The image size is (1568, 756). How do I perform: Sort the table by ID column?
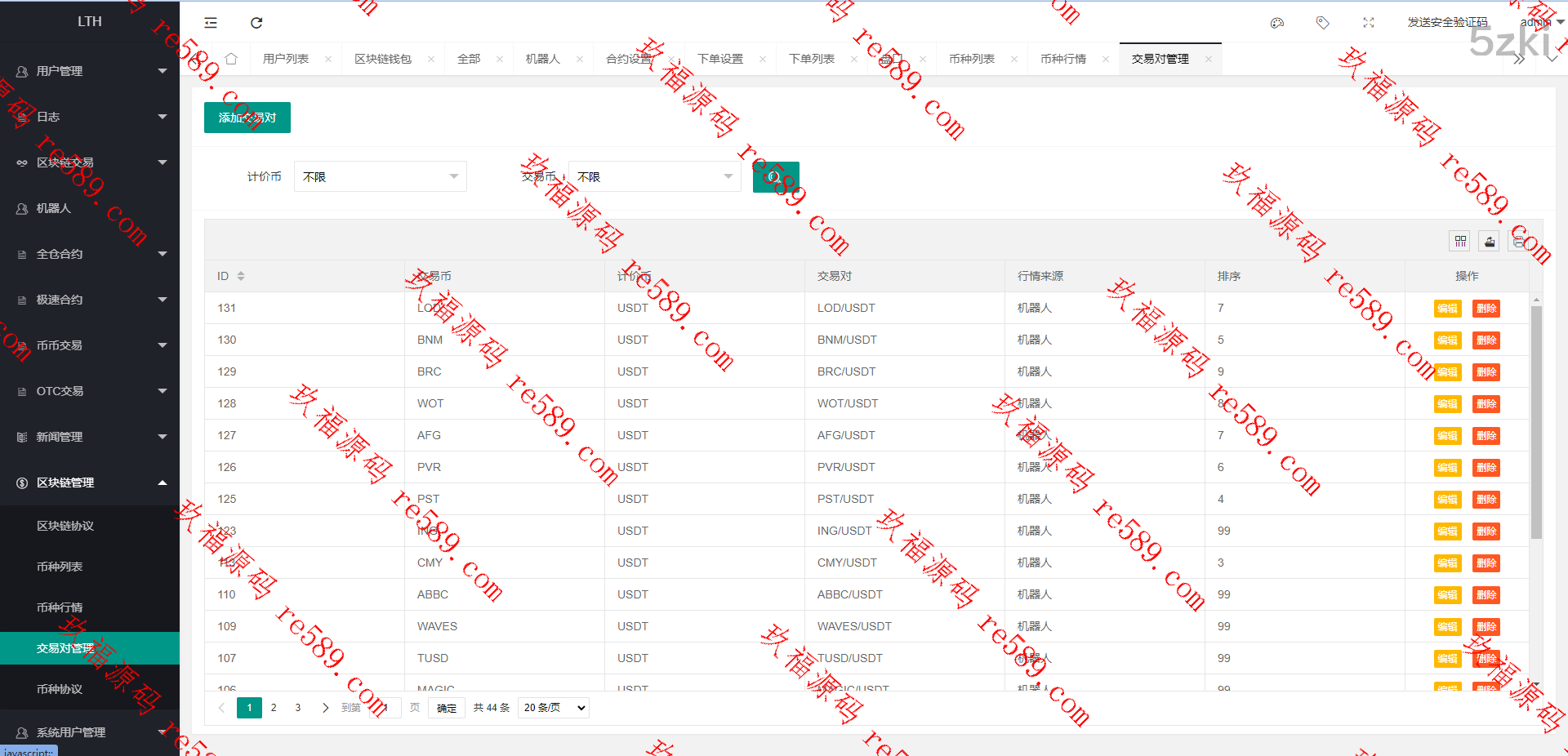tap(241, 276)
